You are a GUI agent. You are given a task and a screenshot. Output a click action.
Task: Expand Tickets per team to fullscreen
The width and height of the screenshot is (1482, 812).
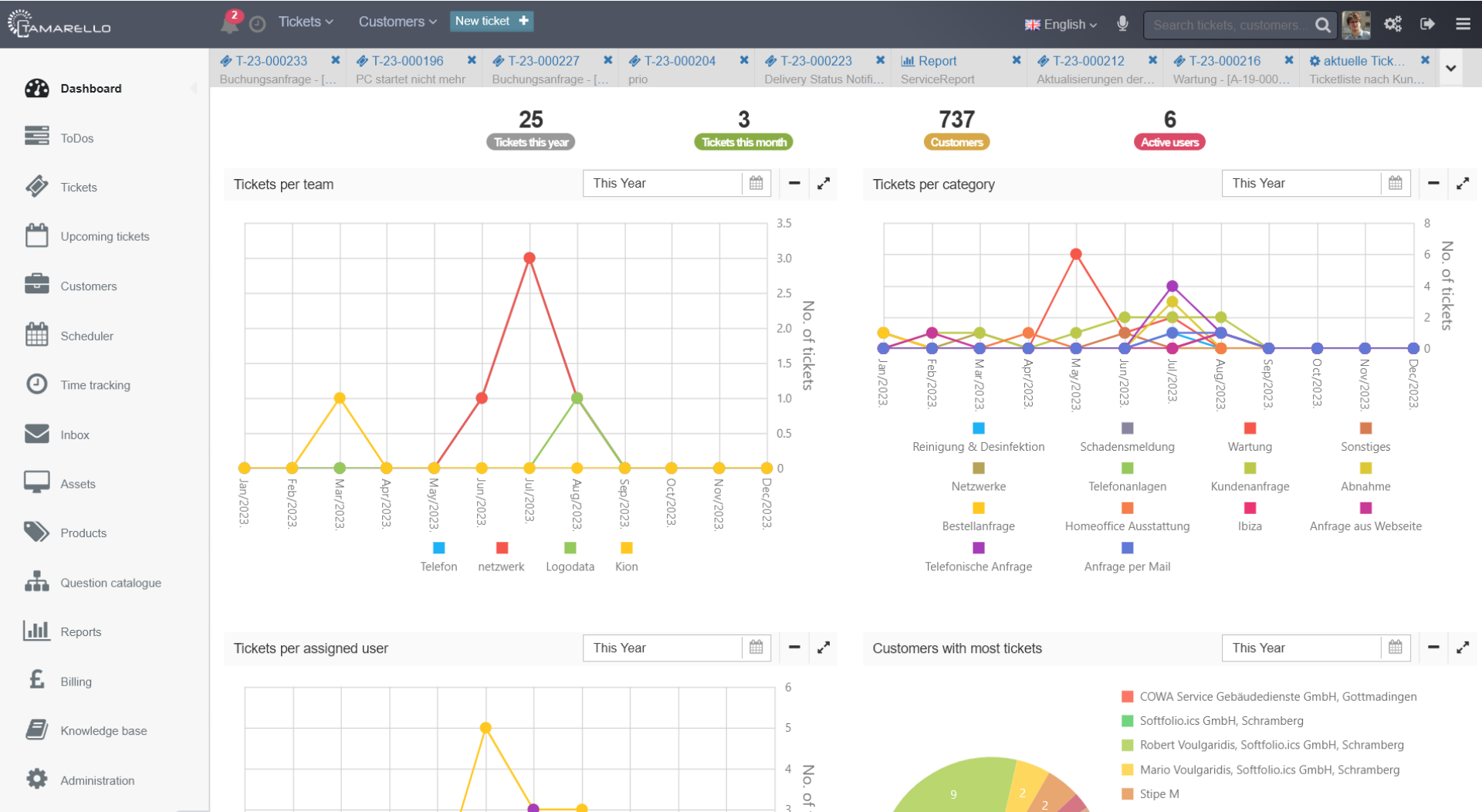pyautogui.click(x=824, y=184)
